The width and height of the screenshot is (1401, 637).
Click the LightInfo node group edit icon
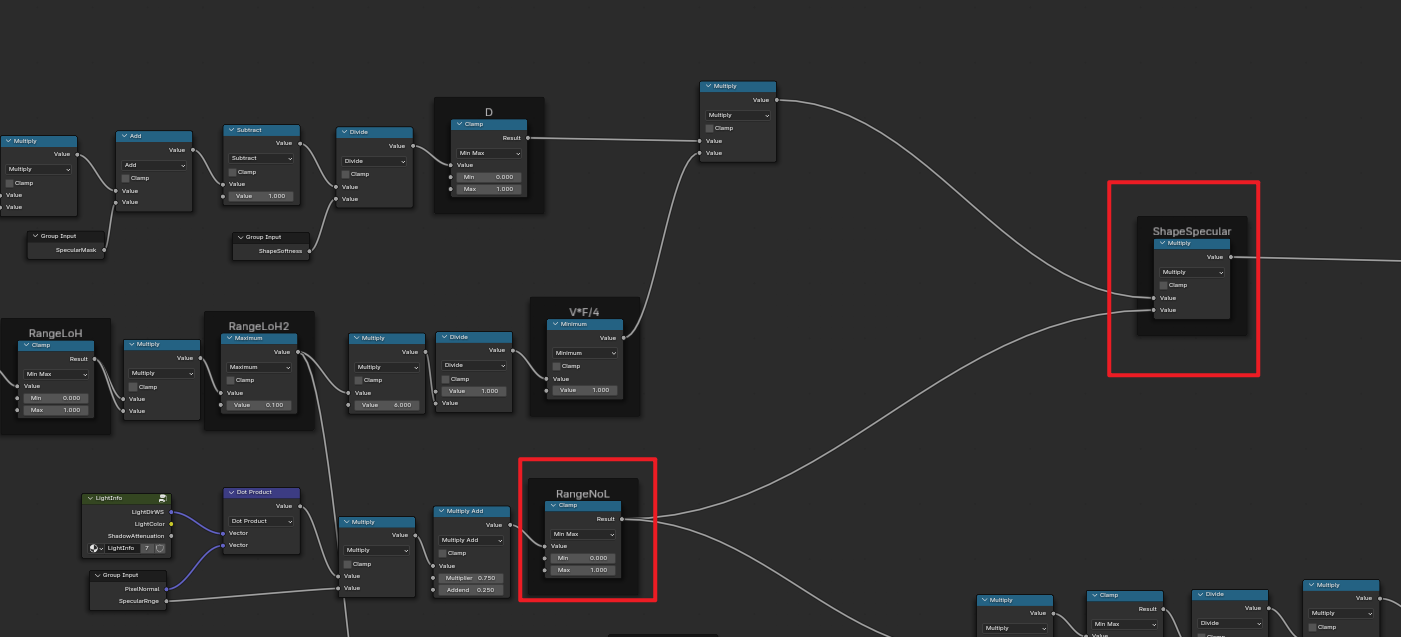[162, 498]
